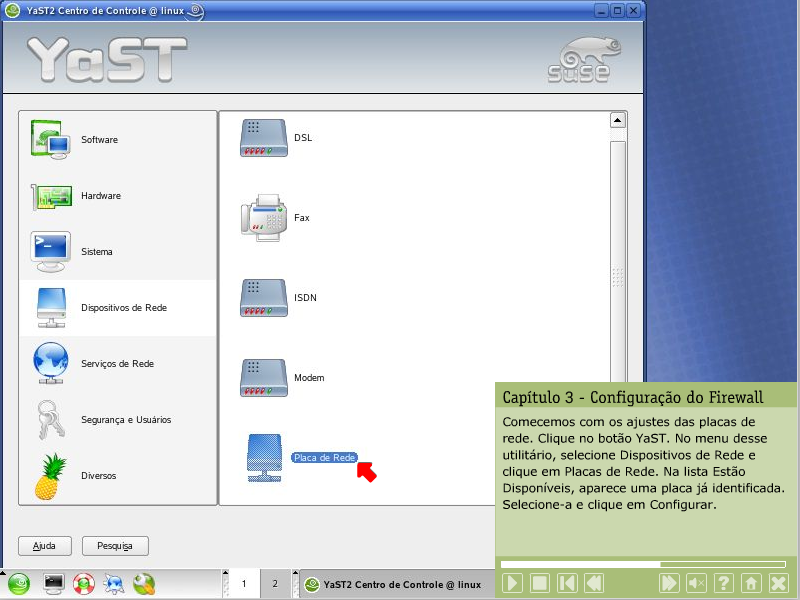Open the DSL module
Screen dimensions: 800x600
pos(302,138)
